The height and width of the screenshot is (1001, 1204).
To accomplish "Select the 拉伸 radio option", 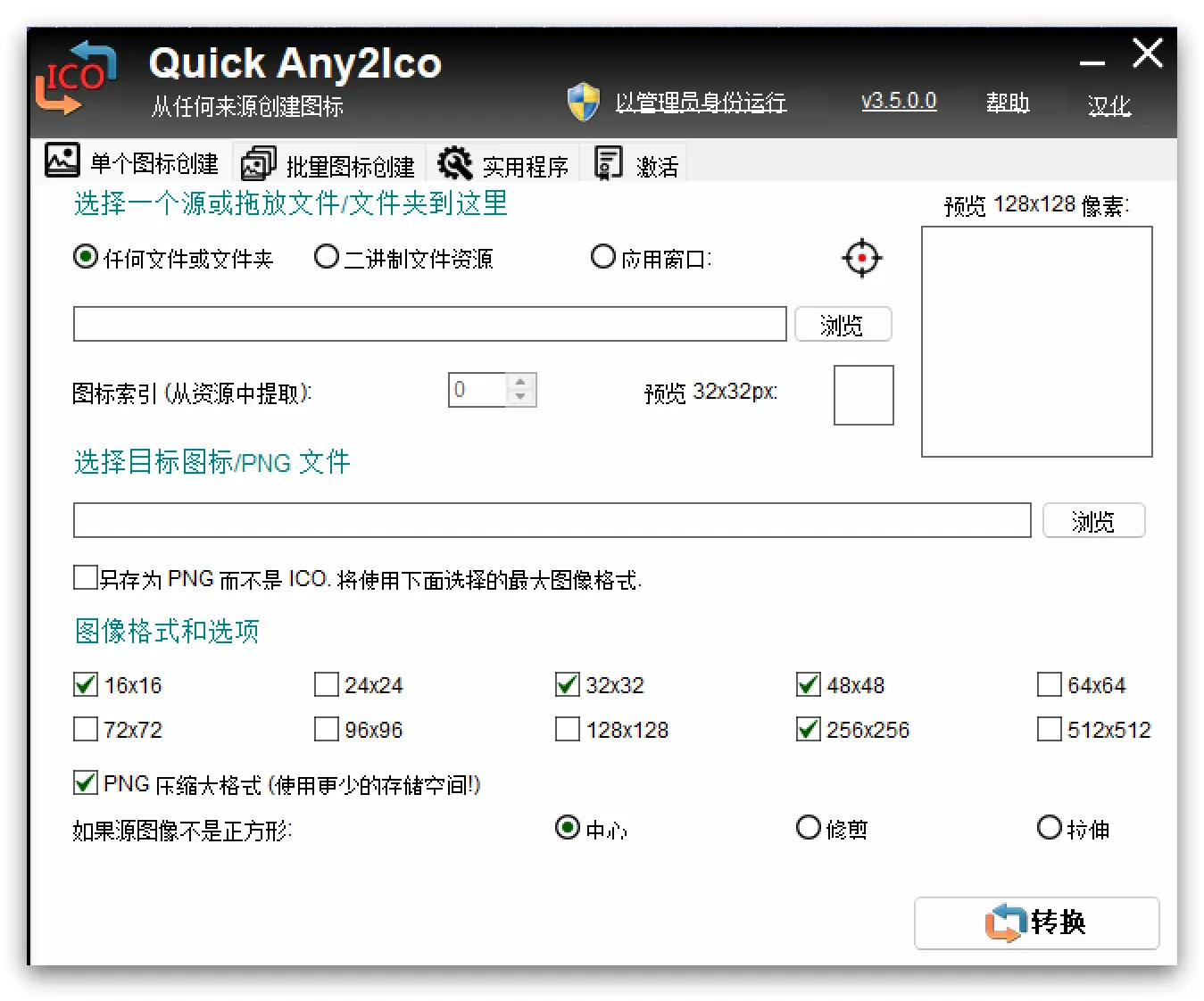I will click(1050, 827).
